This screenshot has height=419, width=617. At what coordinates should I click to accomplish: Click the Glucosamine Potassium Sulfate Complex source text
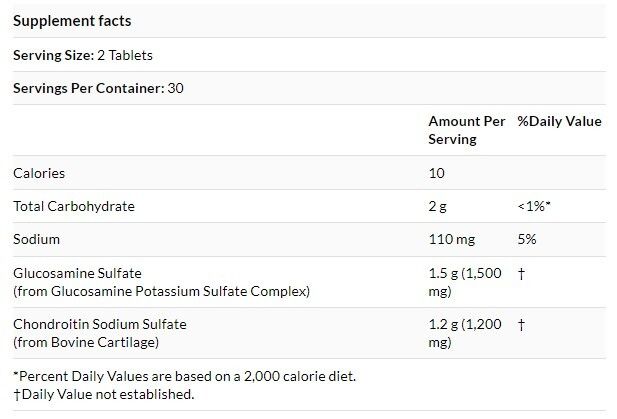(161, 291)
